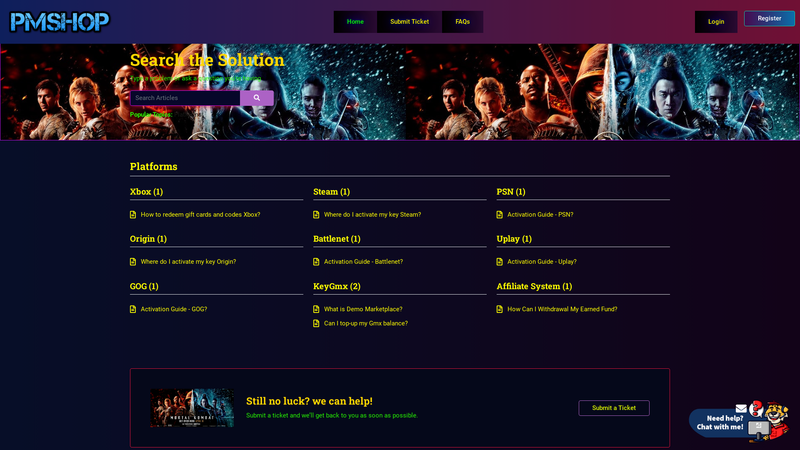This screenshot has height=450, width=800.
Task: Open article Activation Guide - Uplay
Action: [x=542, y=262]
